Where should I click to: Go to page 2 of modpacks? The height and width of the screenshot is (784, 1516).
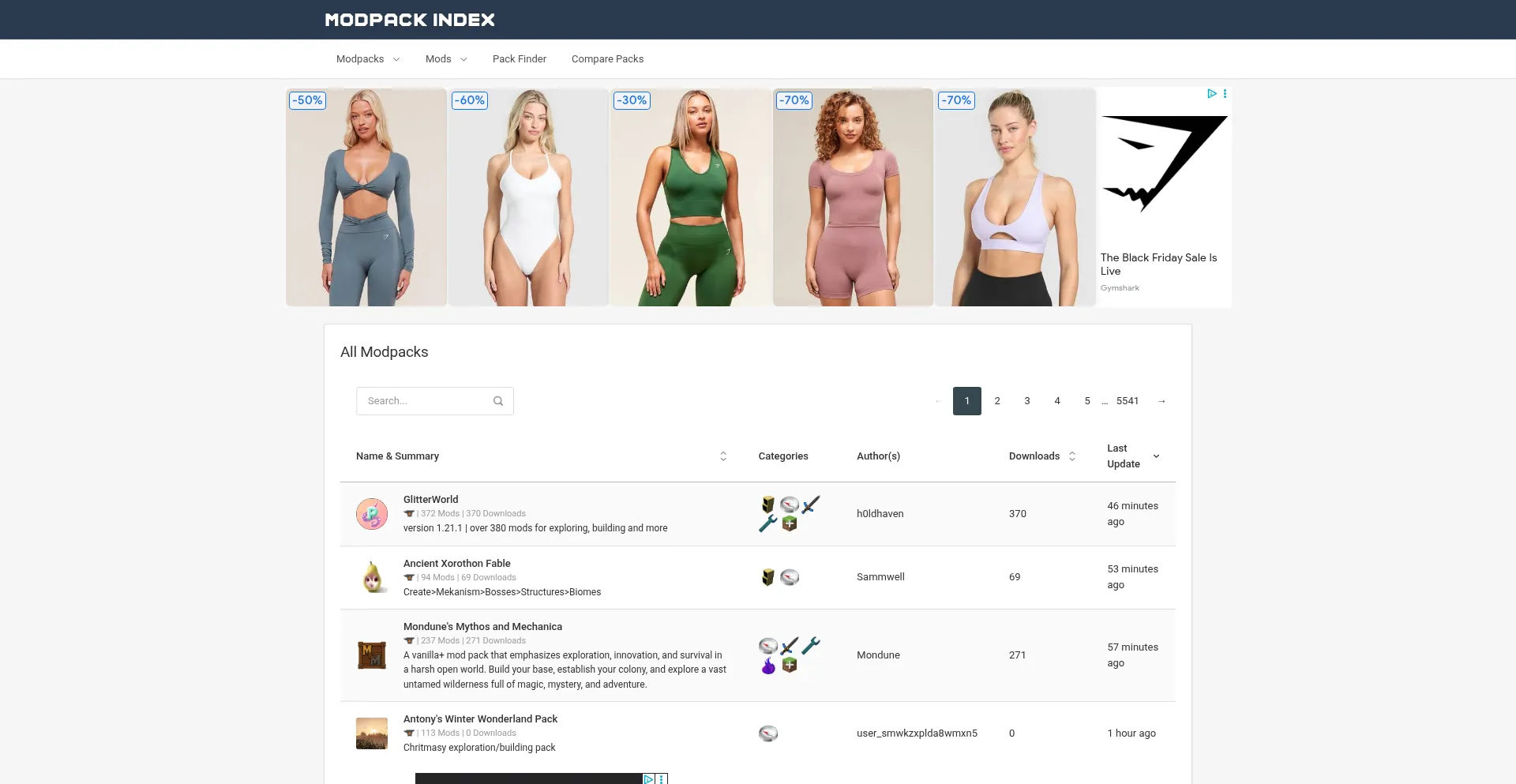996,401
